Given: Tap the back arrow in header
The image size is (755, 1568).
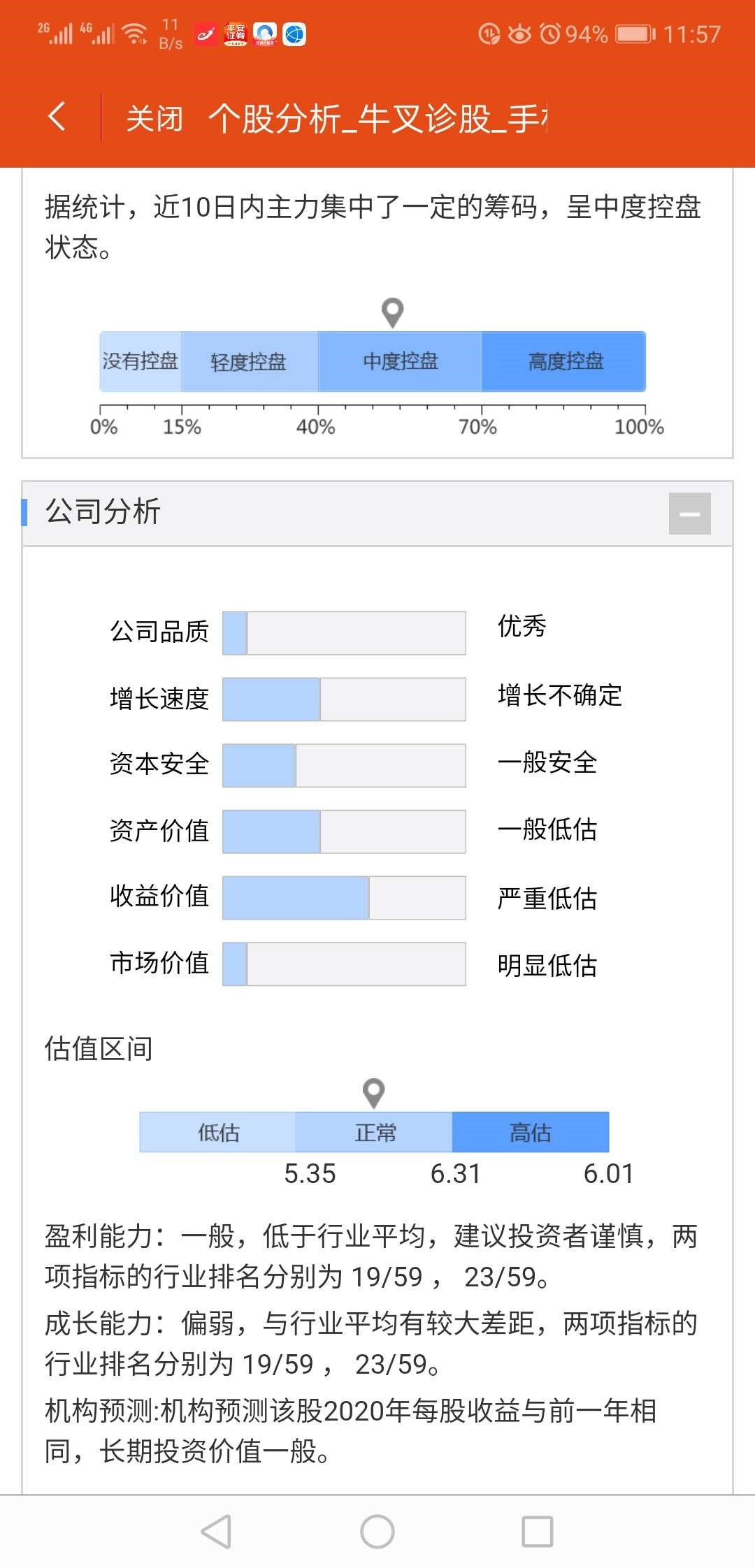Looking at the screenshot, I should (x=57, y=117).
